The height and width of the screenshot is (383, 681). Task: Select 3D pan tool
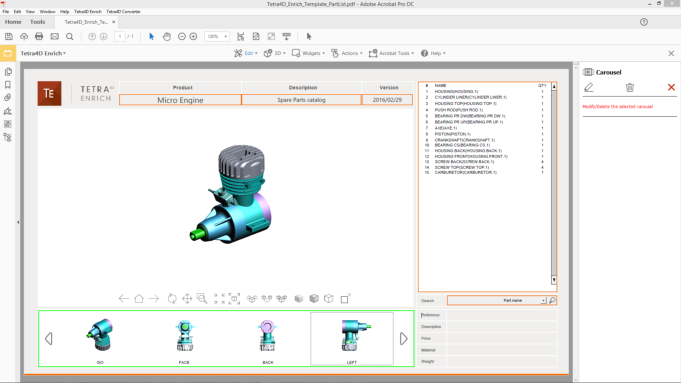pos(187,299)
